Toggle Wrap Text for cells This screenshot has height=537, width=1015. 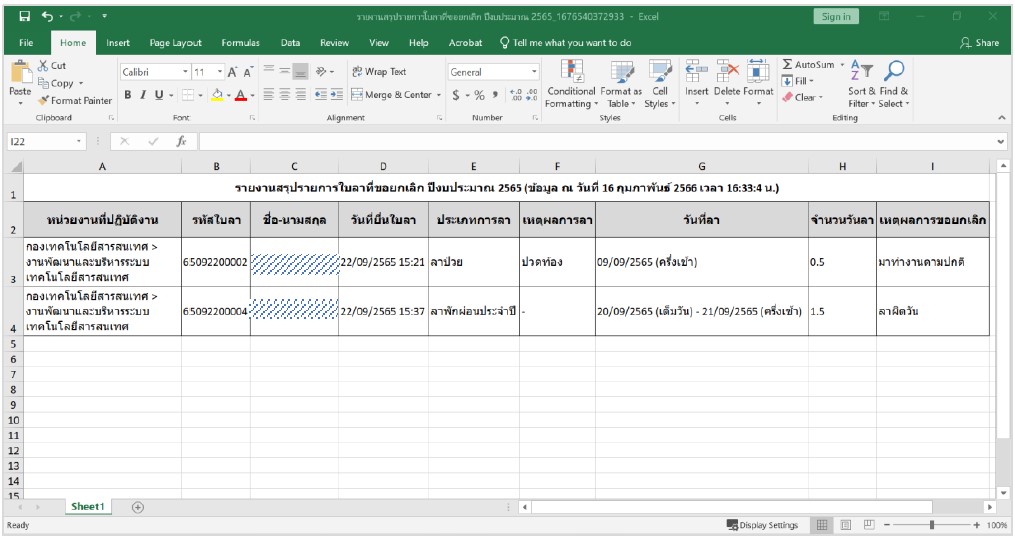pos(378,72)
